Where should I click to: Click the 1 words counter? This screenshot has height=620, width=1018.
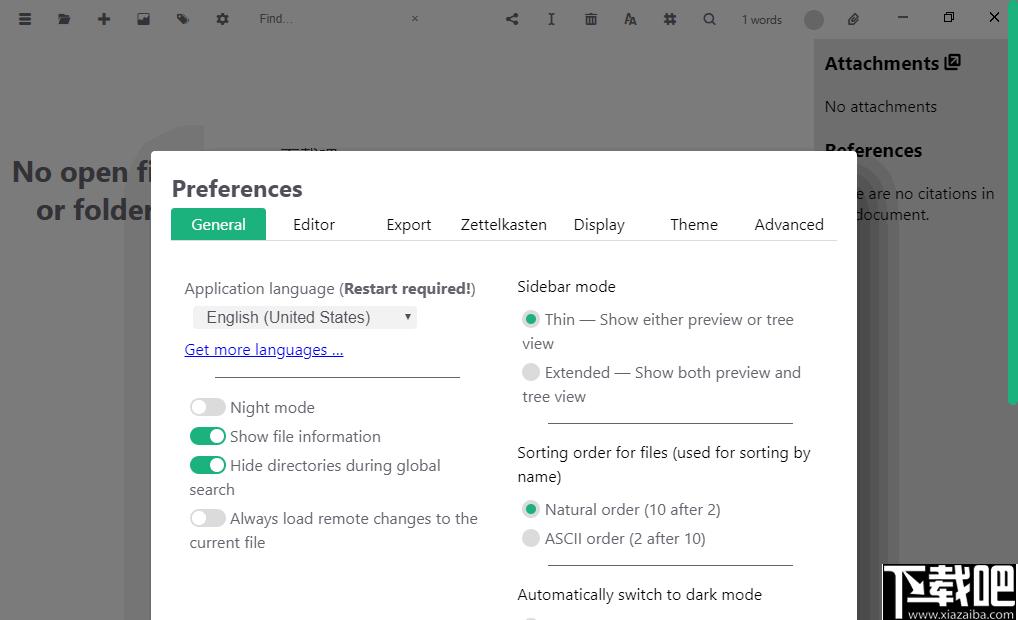click(x=762, y=19)
